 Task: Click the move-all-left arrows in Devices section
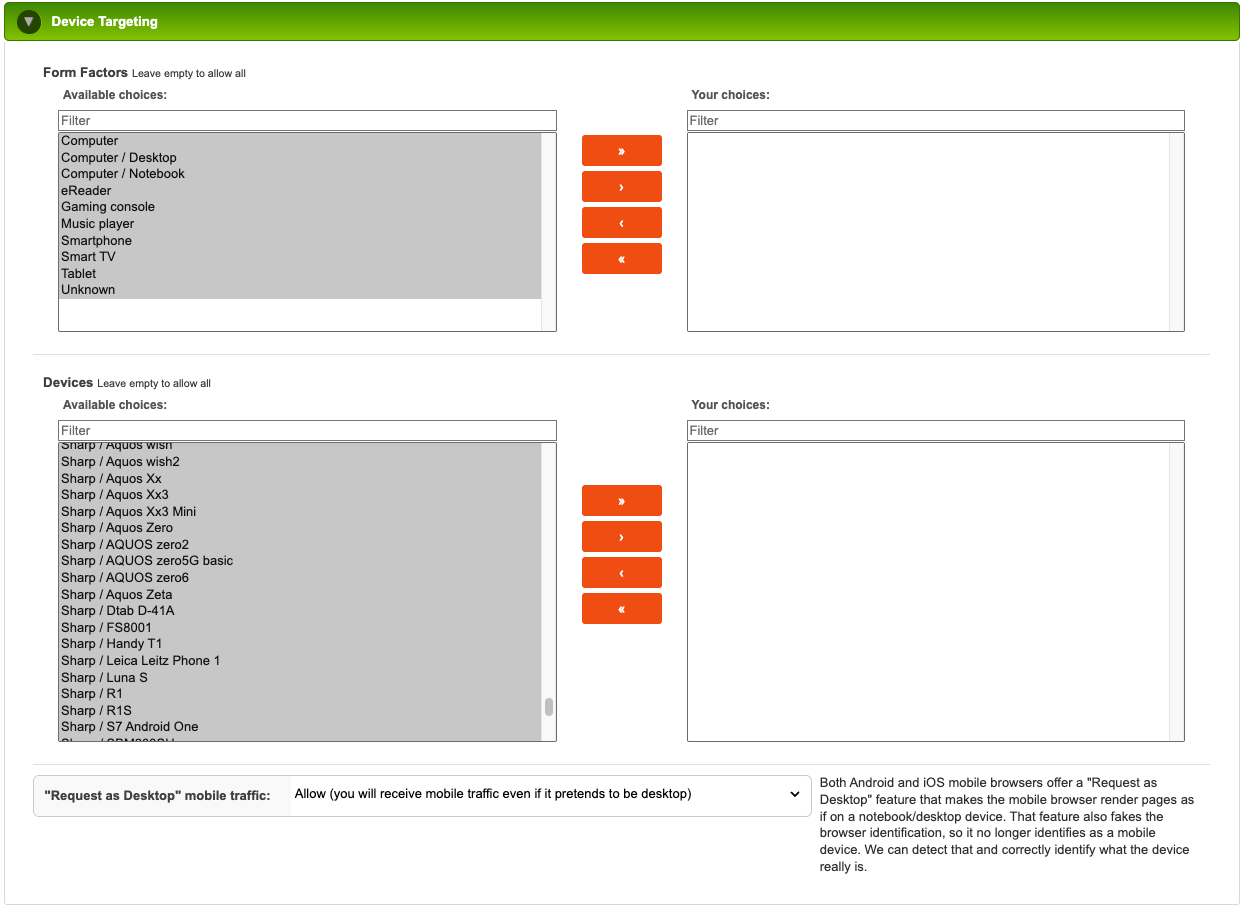(x=621, y=608)
